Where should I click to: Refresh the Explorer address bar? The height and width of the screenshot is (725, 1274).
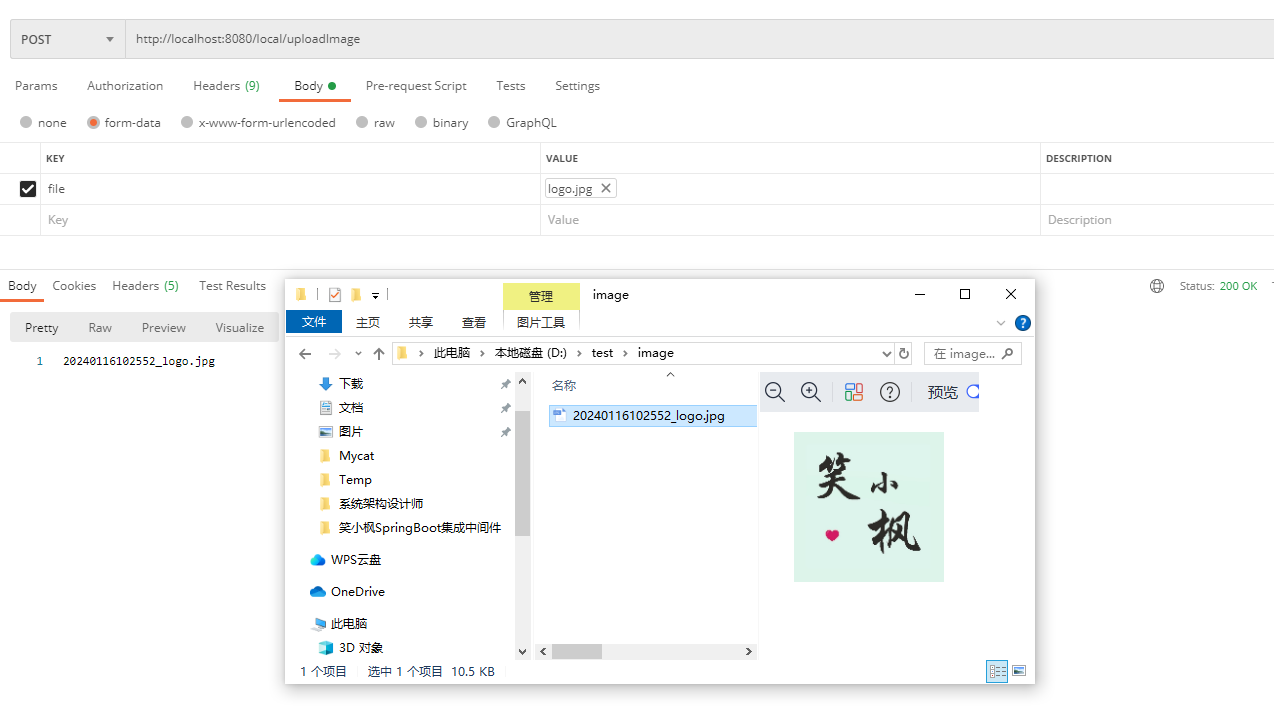[x=904, y=354]
